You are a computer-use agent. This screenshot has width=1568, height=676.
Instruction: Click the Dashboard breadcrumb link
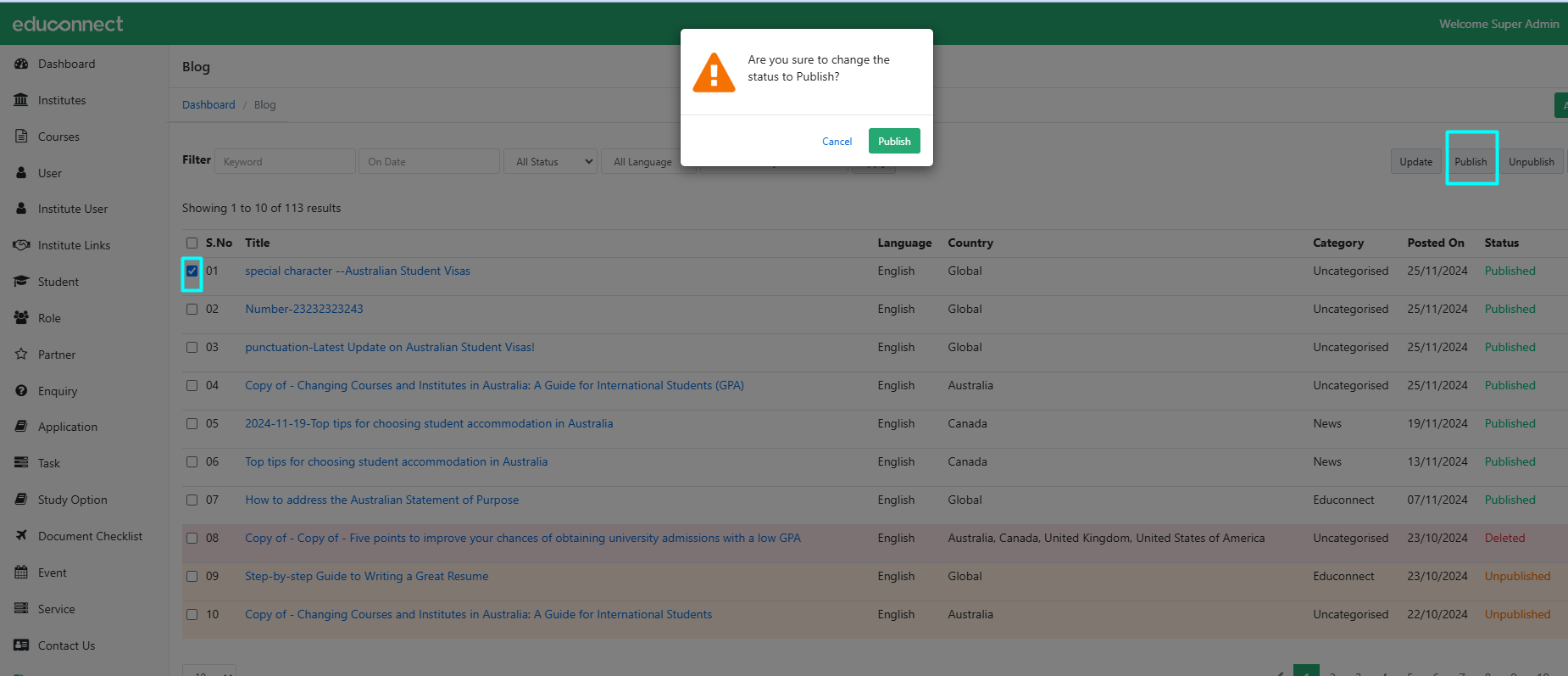209,105
